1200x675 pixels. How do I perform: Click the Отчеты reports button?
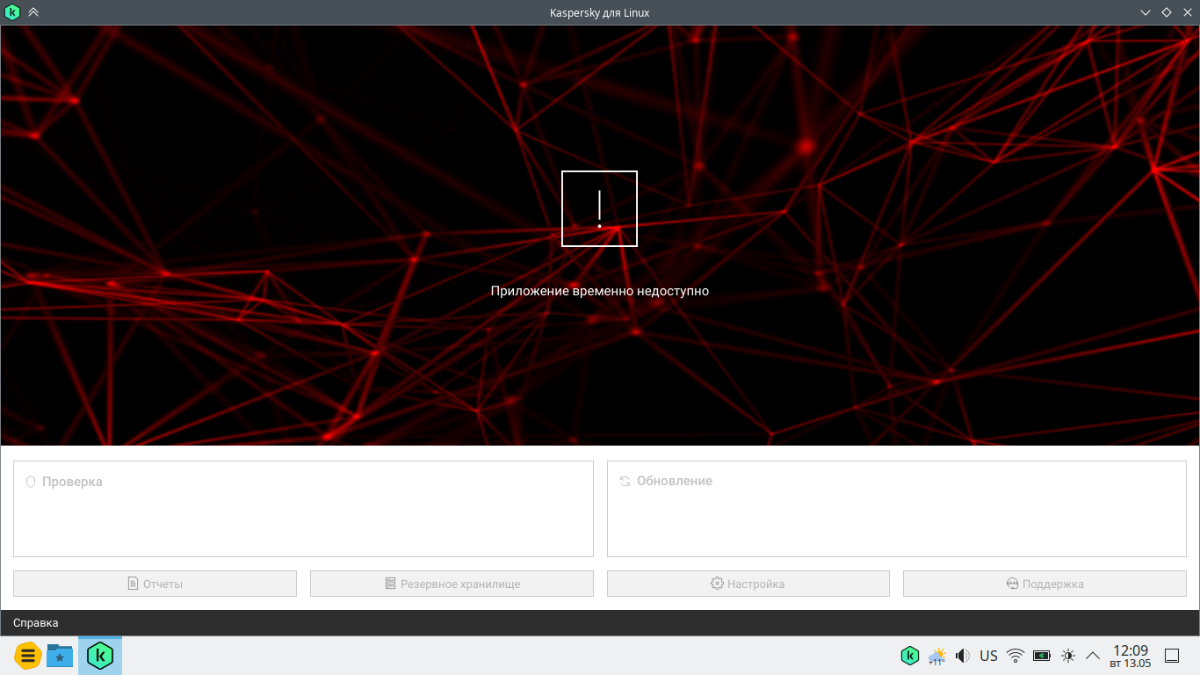pos(155,584)
